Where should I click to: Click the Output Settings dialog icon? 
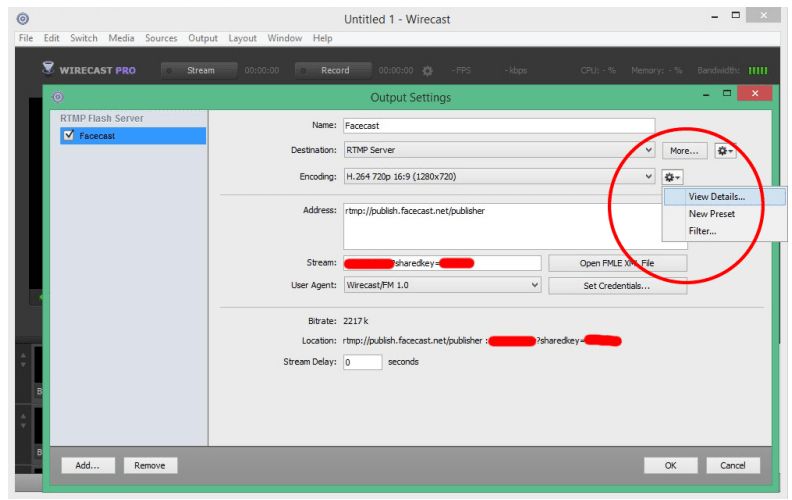[x=58, y=96]
